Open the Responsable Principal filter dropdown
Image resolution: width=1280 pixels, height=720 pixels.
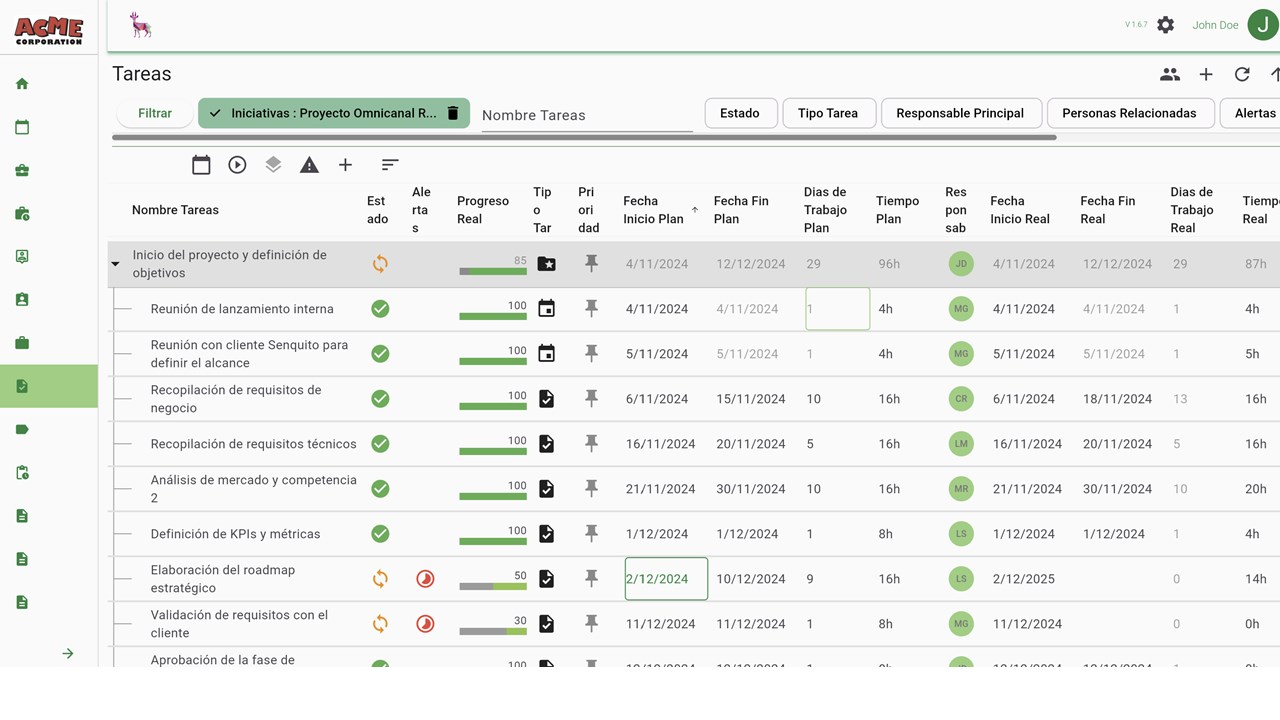960,113
